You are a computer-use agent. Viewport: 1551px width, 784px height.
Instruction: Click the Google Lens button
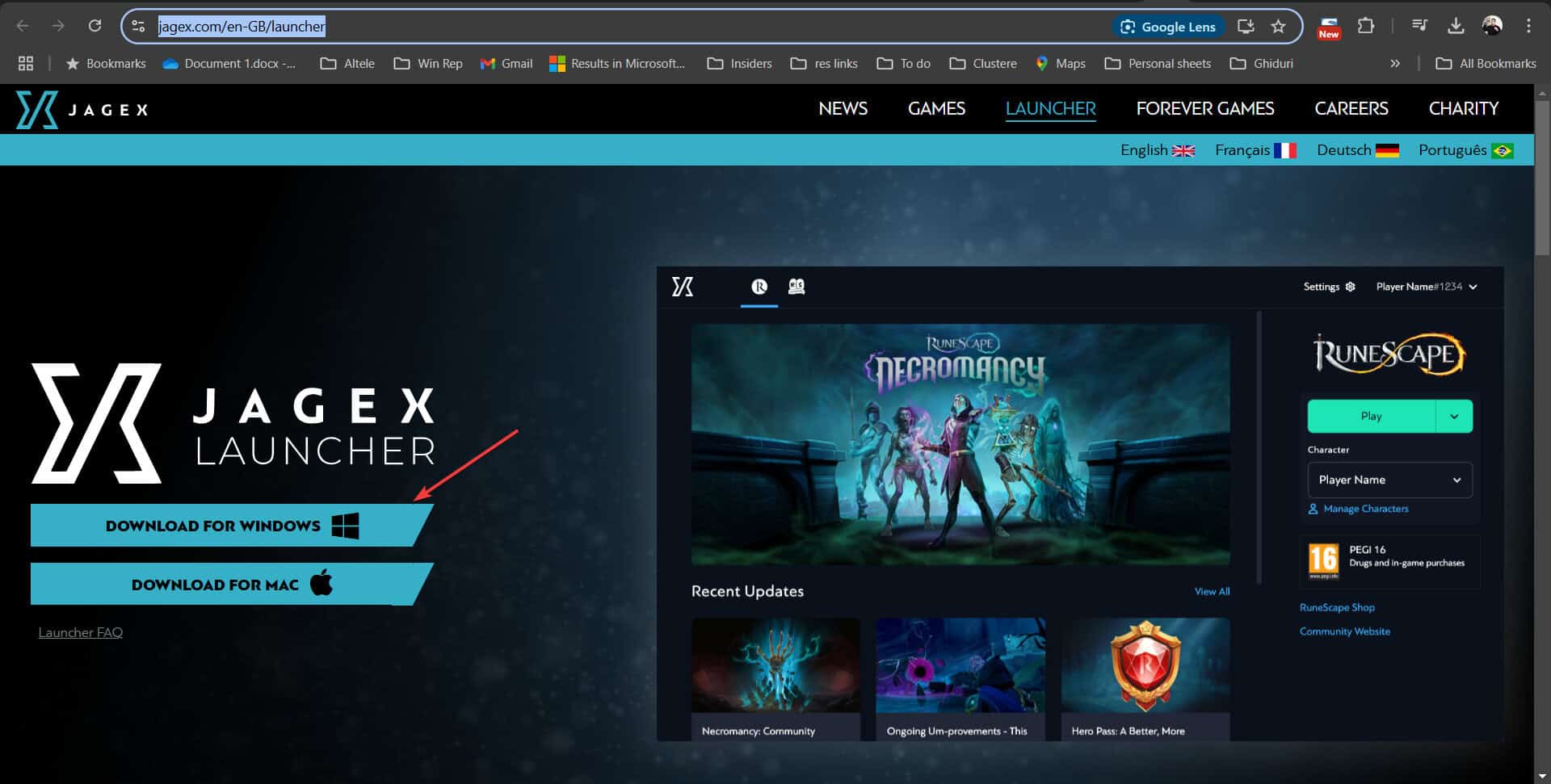1168,27
